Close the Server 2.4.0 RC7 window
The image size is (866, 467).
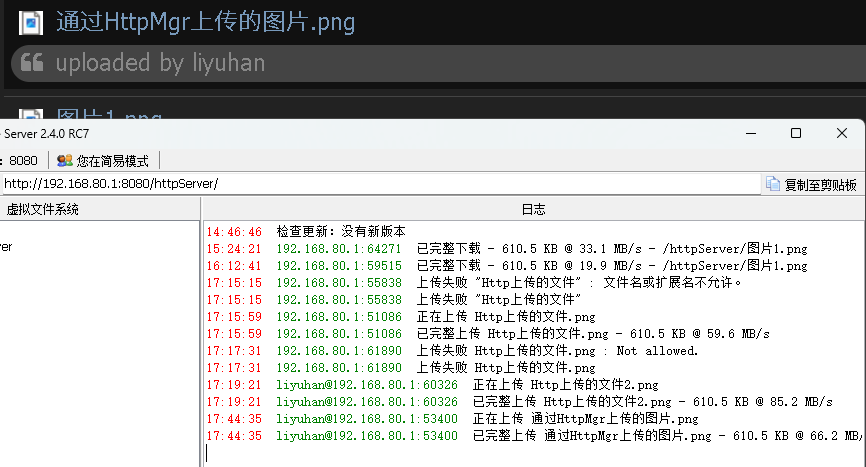tap(842, 134)
